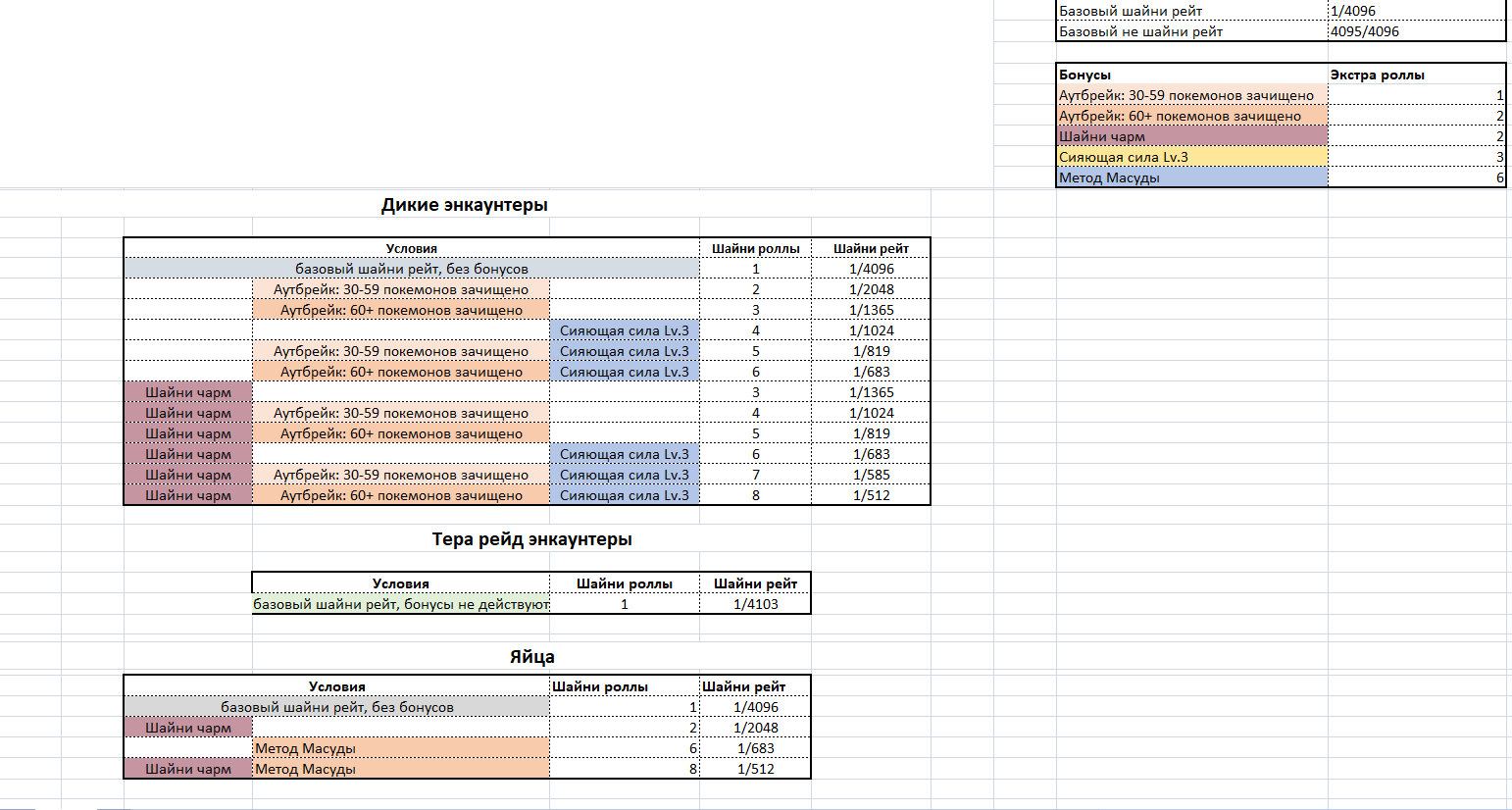This screenshot has width=1512, height=810.
Task: Click 'Метод Масуды' in the Бонусы table
Action: [1191, 177]
